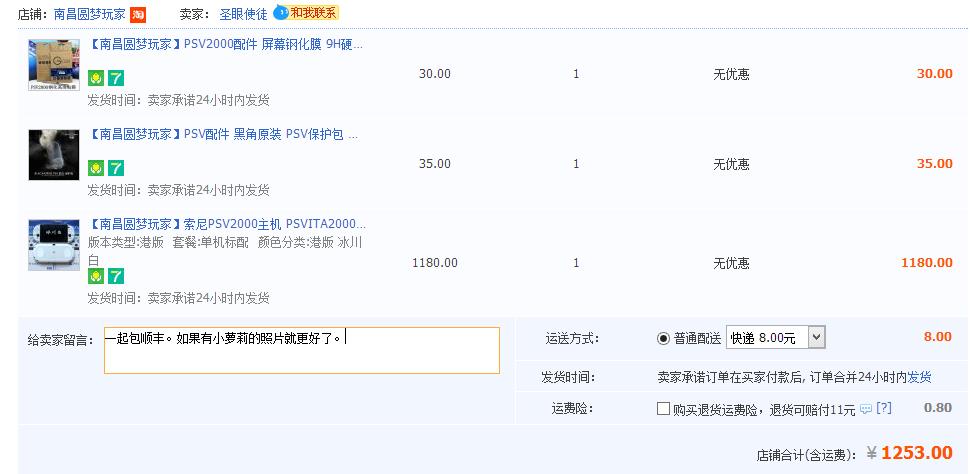Open the PSV2000配件 屏幕钢化膜 product link
Image resolution: width=970 pixels, height=474 pixels.
coord(226,45)
